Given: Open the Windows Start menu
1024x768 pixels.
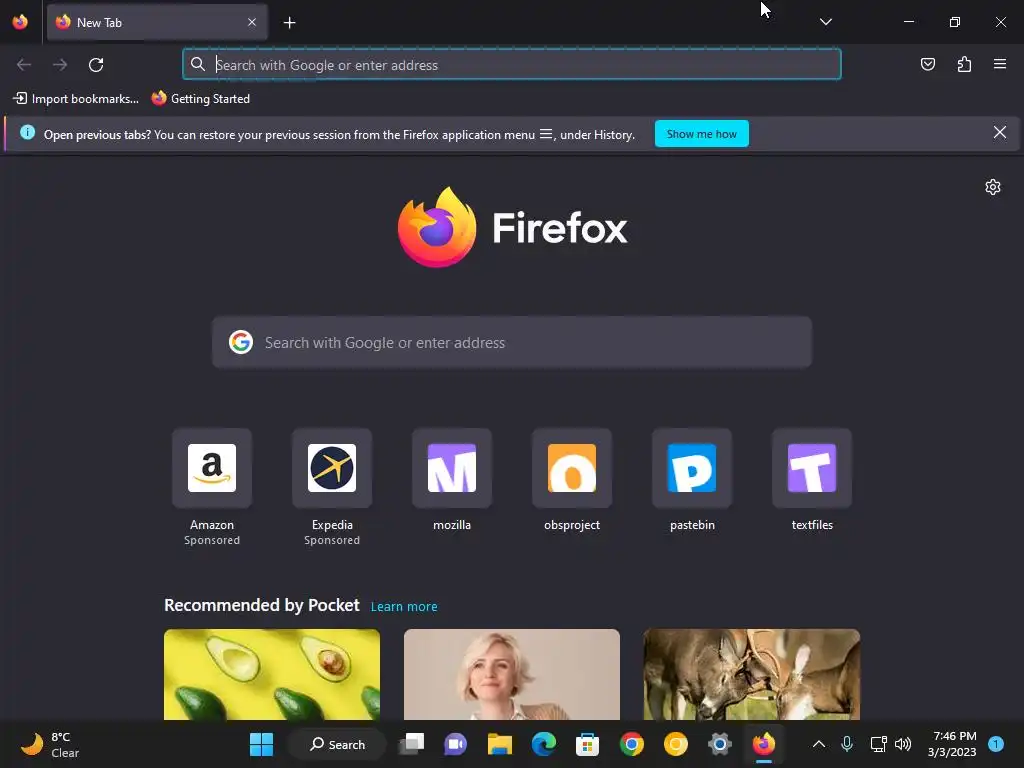Looking at the screenshot, I should (261, 744).
